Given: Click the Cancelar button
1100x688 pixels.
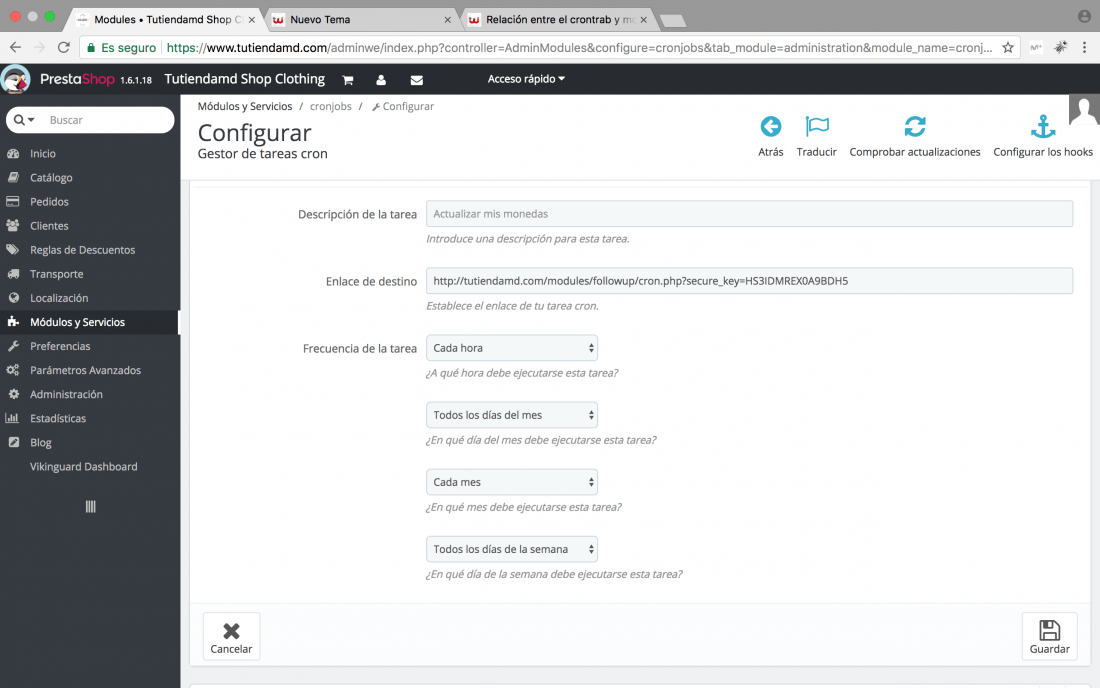Looking at the screenshot, I should 232,637.
